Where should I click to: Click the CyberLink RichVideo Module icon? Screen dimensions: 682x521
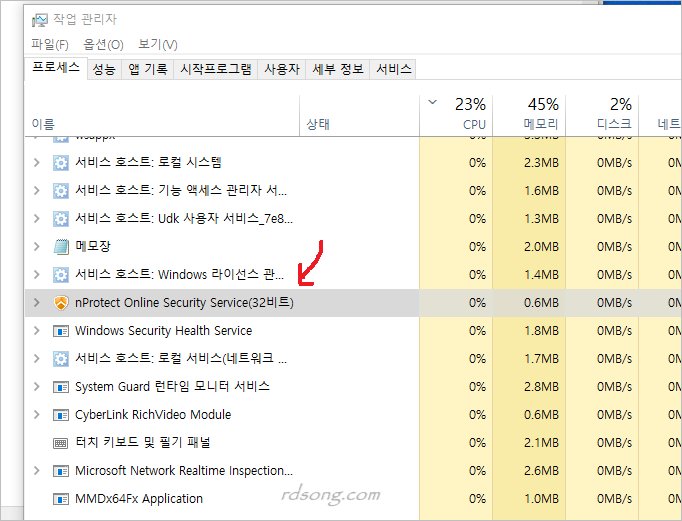(60, 415)
